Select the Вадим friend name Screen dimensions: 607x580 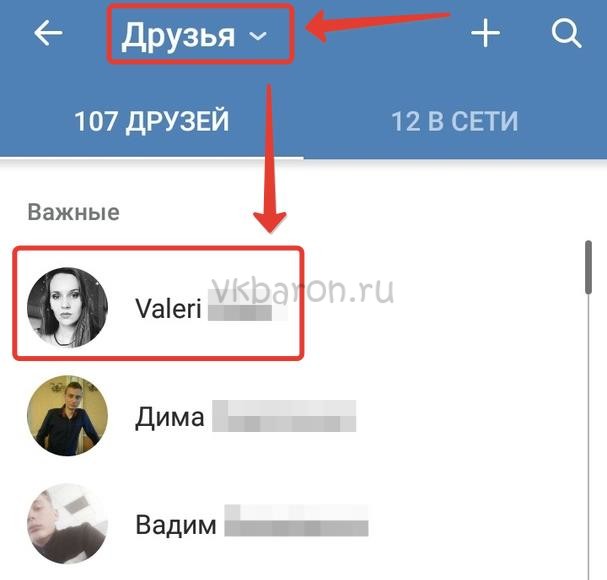(176, 525)
